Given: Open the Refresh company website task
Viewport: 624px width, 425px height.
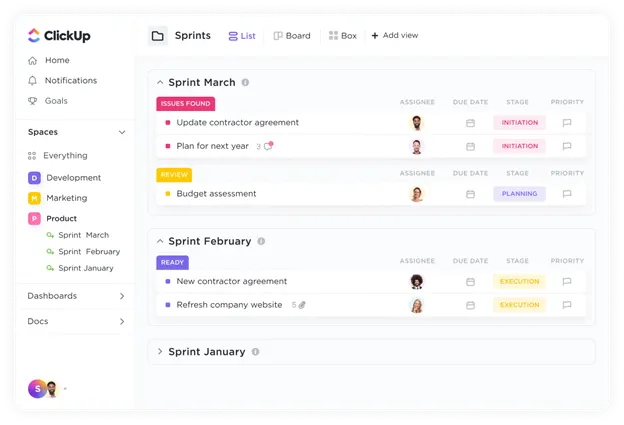Looking at the screenshot, I should pos(229,305).
